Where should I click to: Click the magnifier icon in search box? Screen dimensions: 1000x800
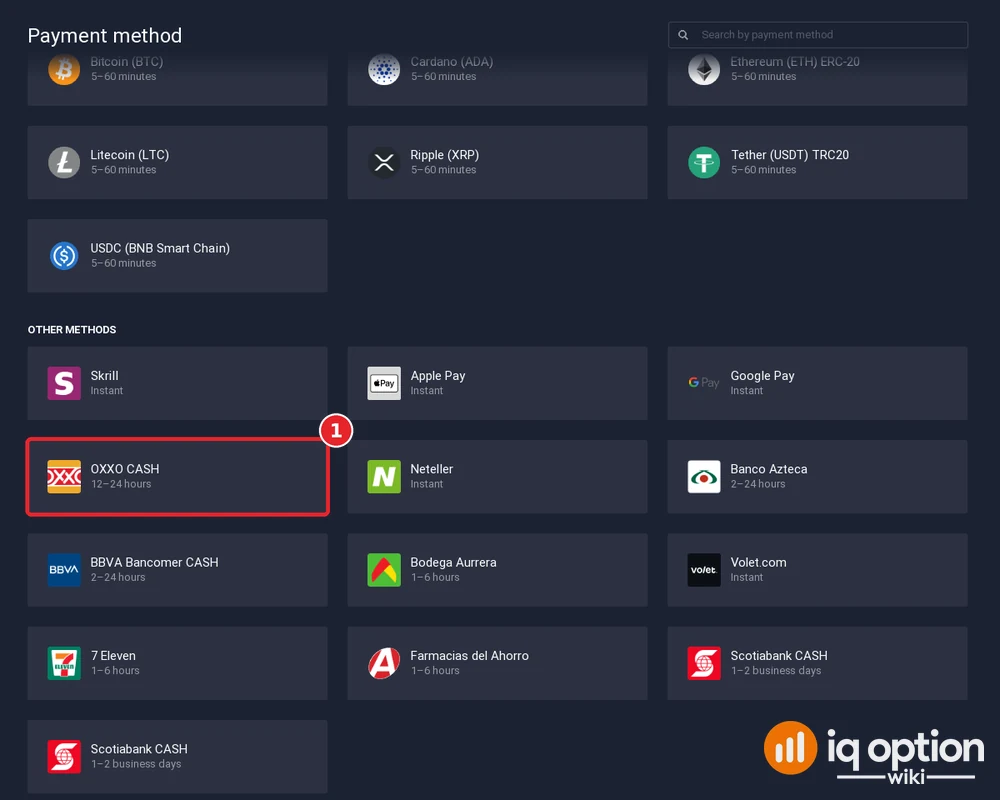point(683,35)
